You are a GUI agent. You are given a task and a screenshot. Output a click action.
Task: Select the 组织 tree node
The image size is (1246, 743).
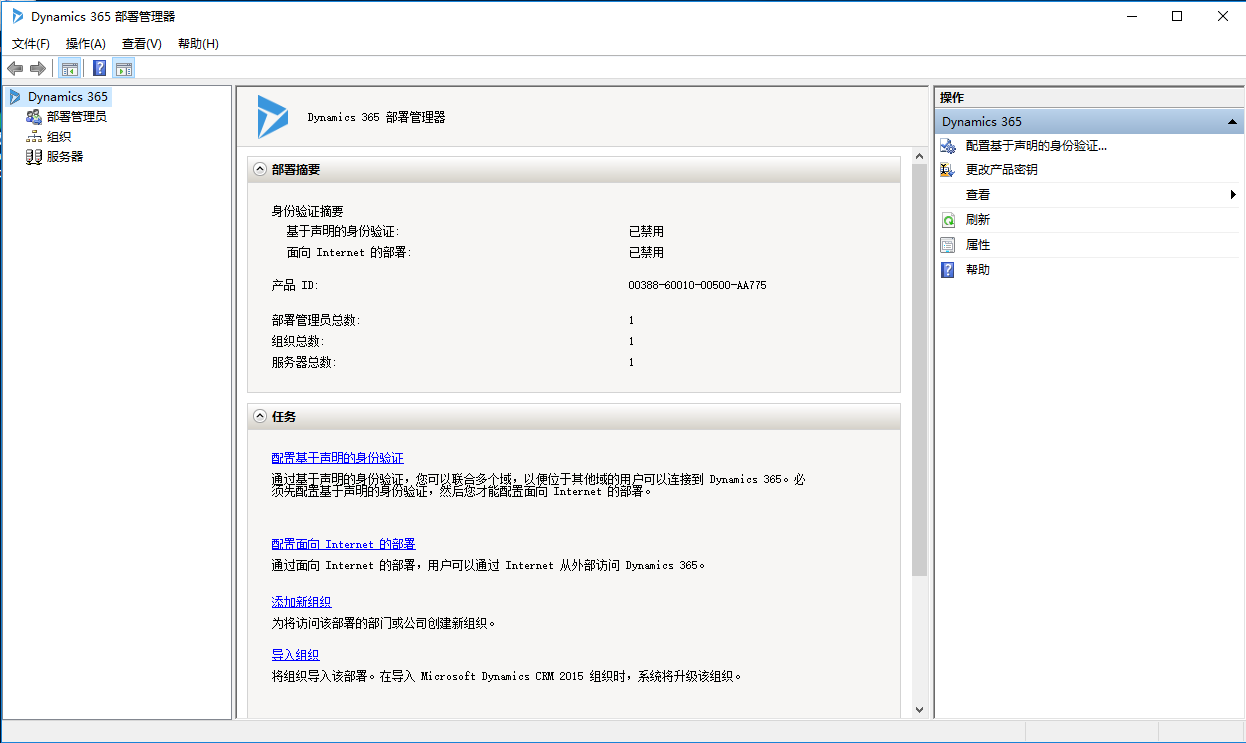tap(59, 137)
